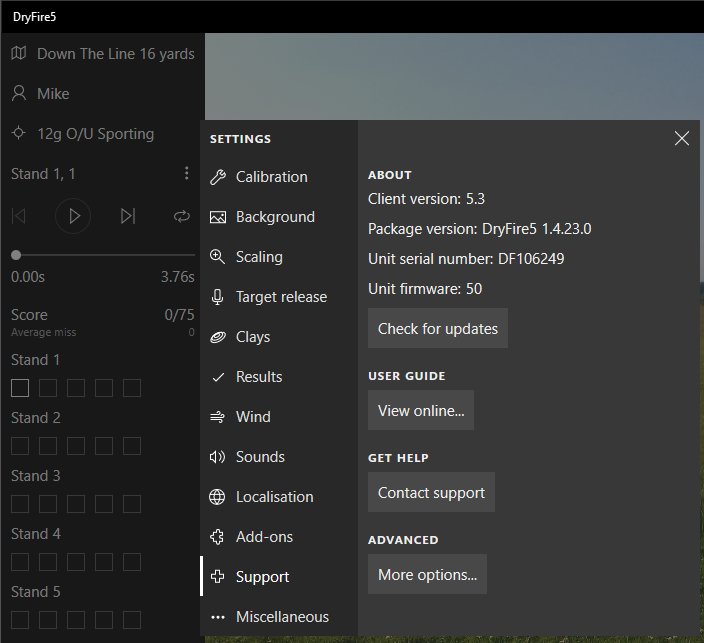The image size is (704, 643).
Task: Click the wrench icon beside Calibration
Action: (218, 177)
